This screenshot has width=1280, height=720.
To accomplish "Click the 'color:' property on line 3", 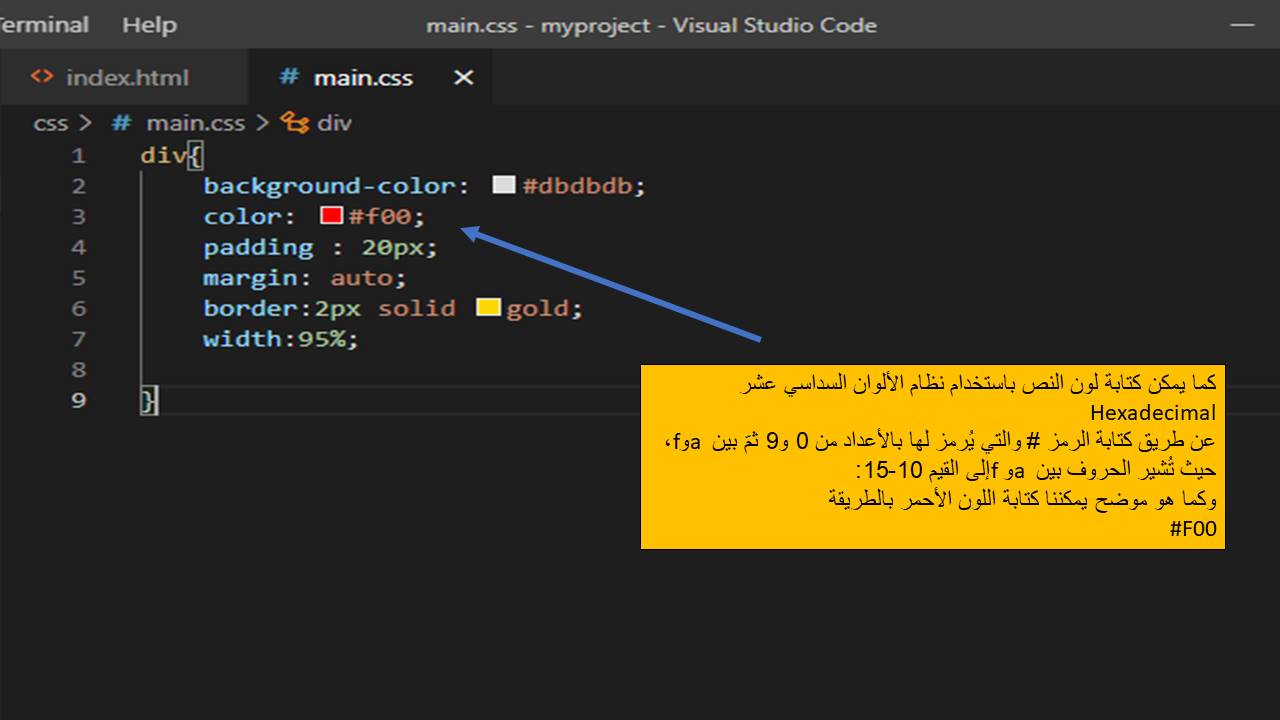I will click(x=250, y=216).
